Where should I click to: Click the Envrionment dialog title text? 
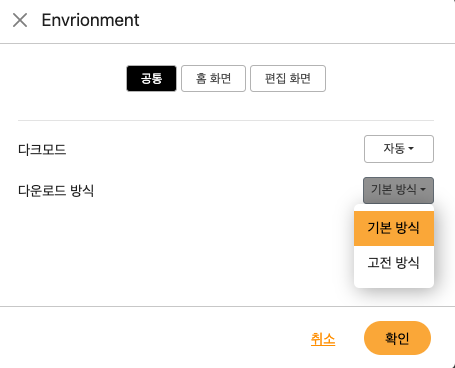tap(90, 20)
